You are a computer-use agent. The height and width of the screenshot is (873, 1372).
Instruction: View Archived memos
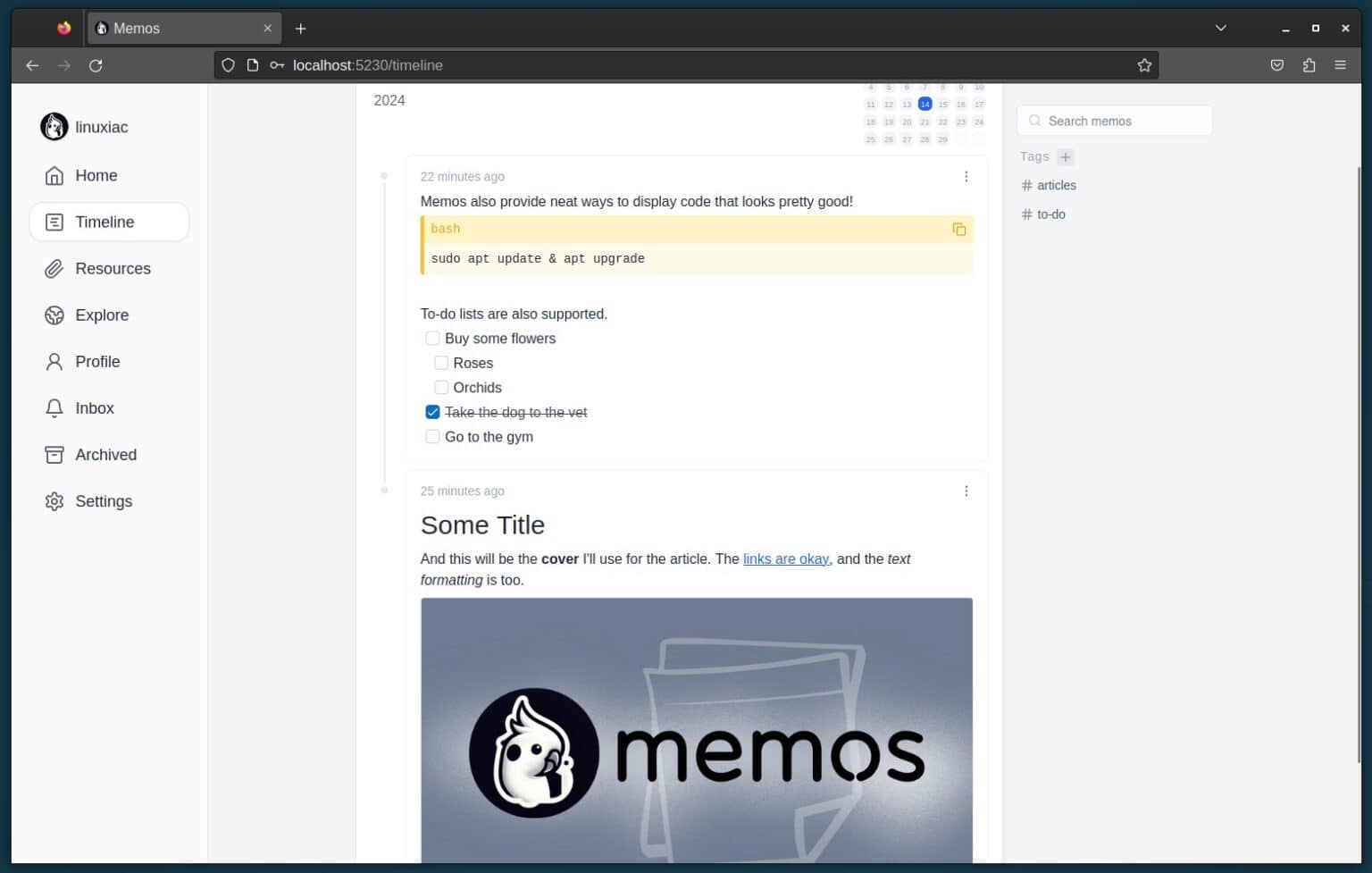(x=105, y=454)
